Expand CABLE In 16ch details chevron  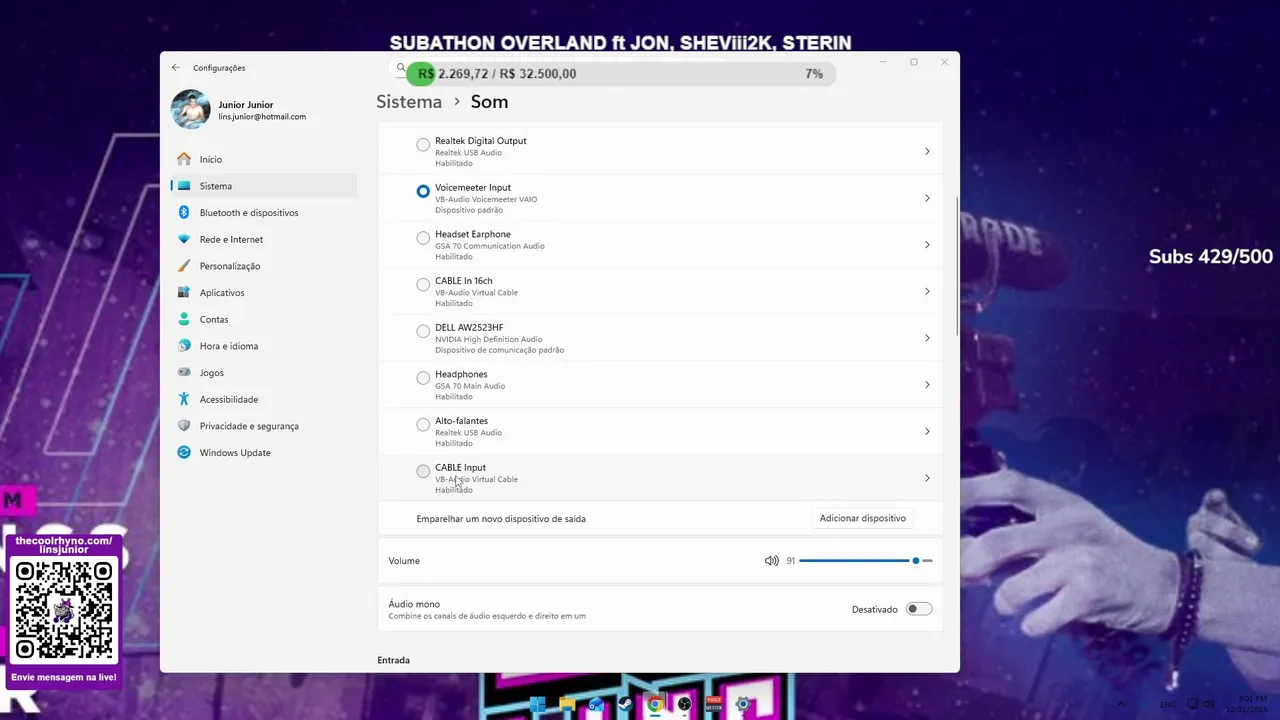(x=927, y=291)
